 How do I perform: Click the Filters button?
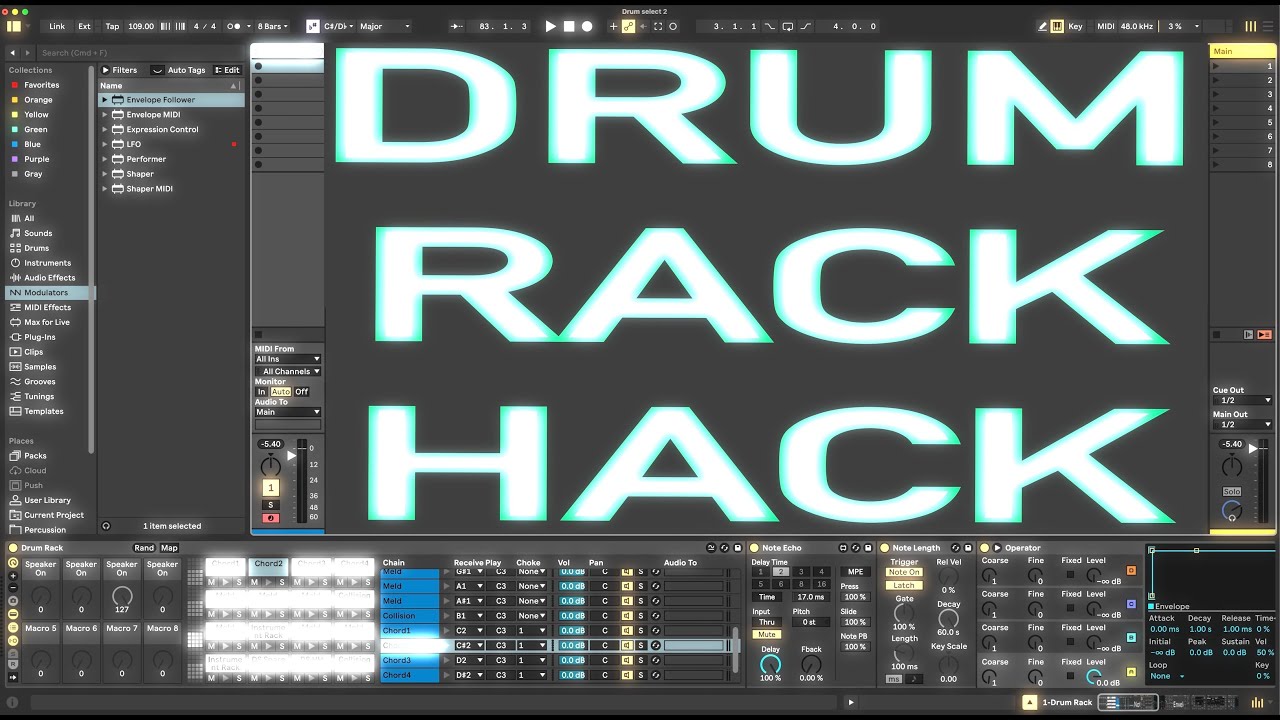click(120, 70)
